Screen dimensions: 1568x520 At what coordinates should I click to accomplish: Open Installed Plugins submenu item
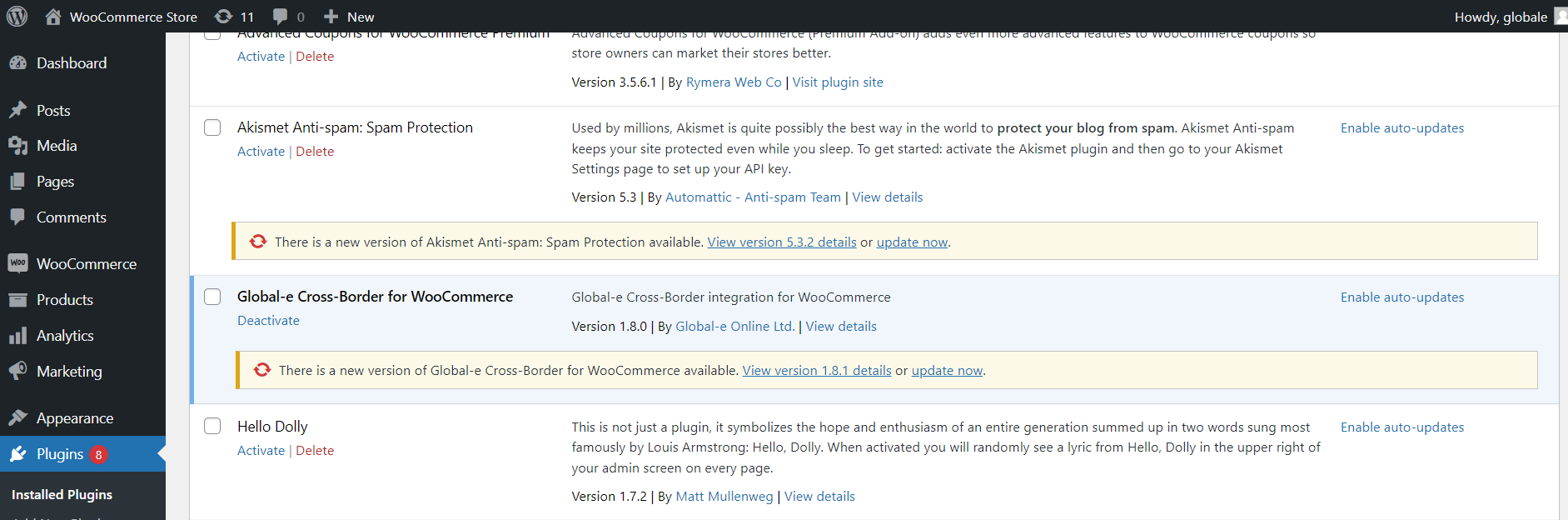tap(62, 494)
